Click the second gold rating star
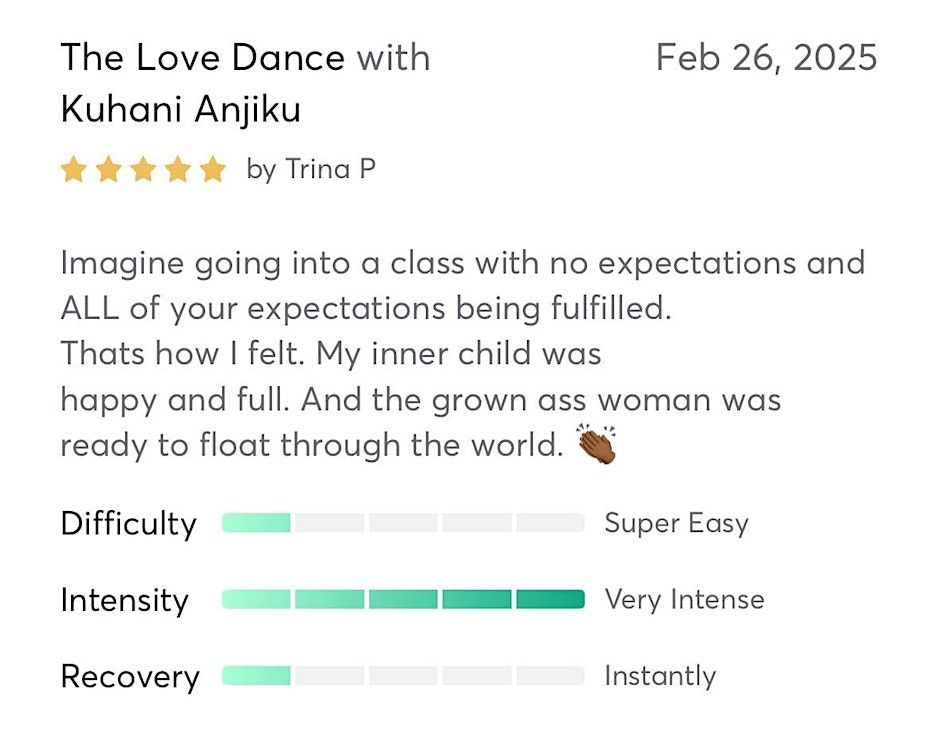The width and height of the screenshot is (938, 740). click(108, 170)
